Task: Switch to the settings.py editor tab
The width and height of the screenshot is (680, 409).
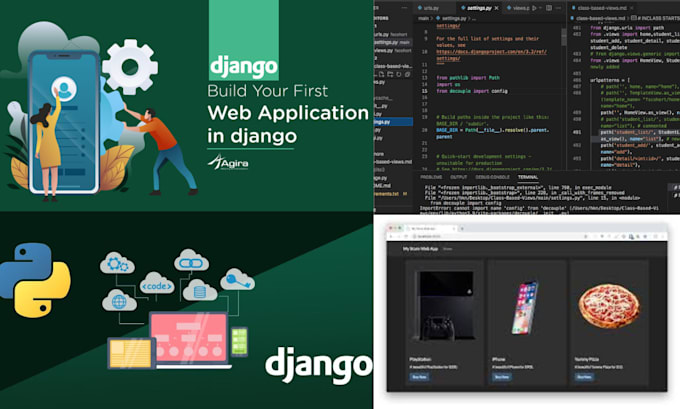Action: (x=479, y=8)
